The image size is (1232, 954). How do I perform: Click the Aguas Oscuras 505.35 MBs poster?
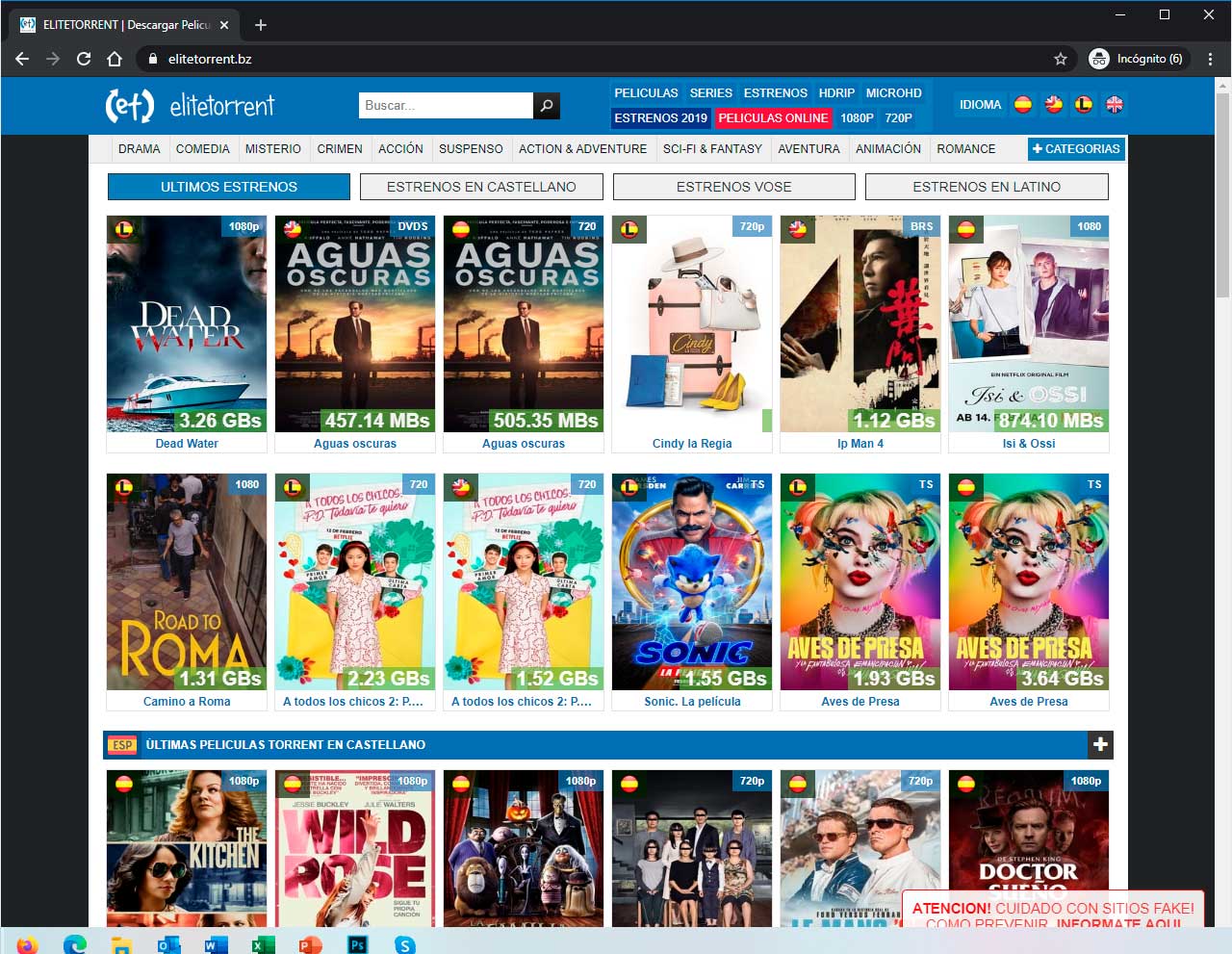click(524, 324)
